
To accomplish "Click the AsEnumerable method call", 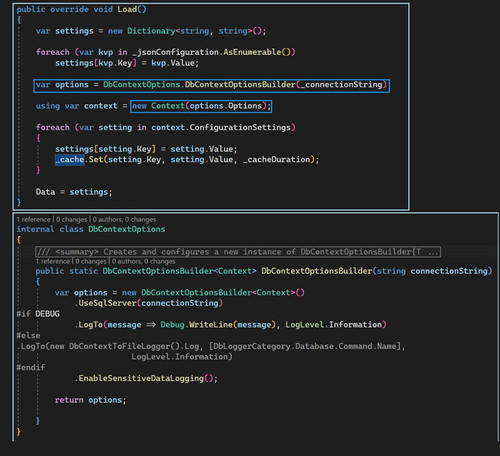I will [252, 52].
